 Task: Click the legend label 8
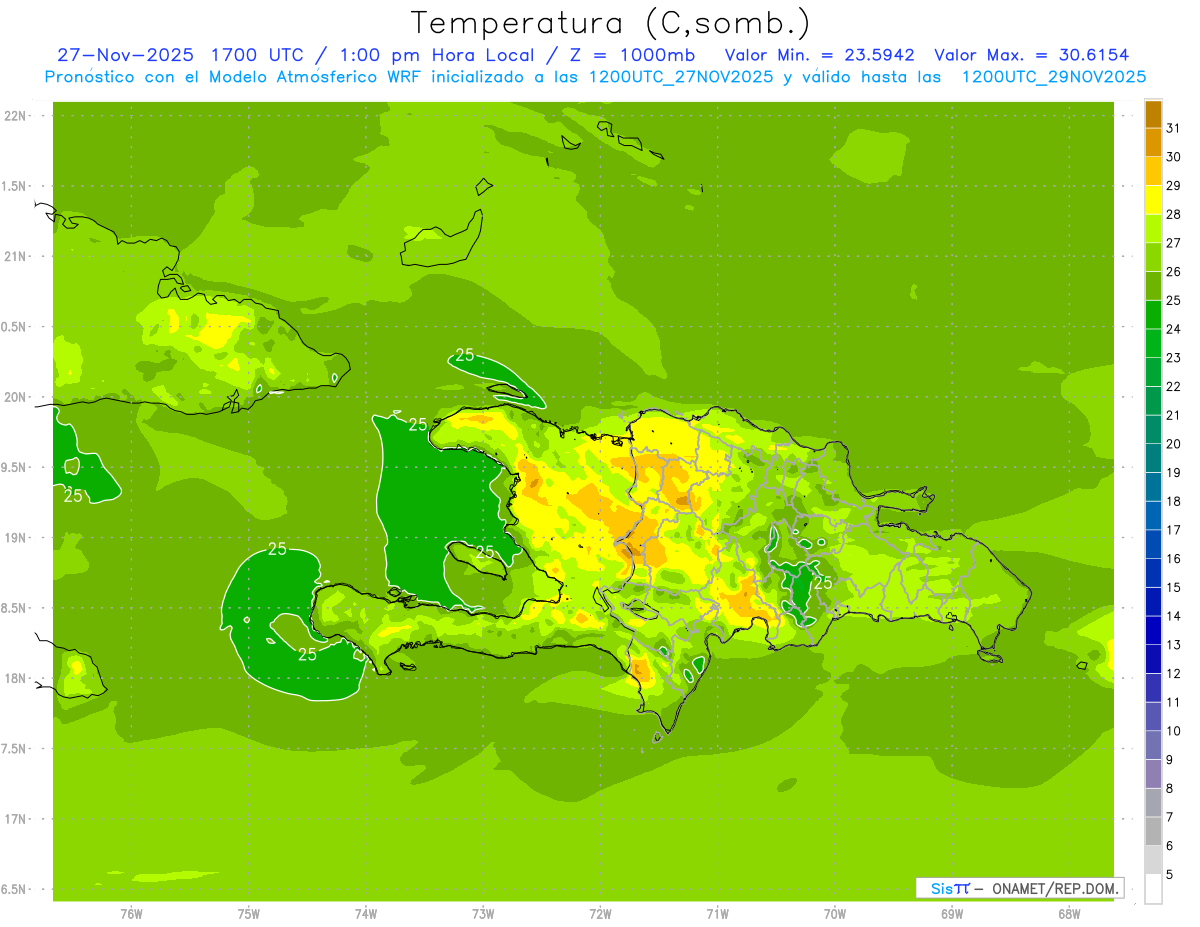pyautogui.click(x=1170, y=788)
